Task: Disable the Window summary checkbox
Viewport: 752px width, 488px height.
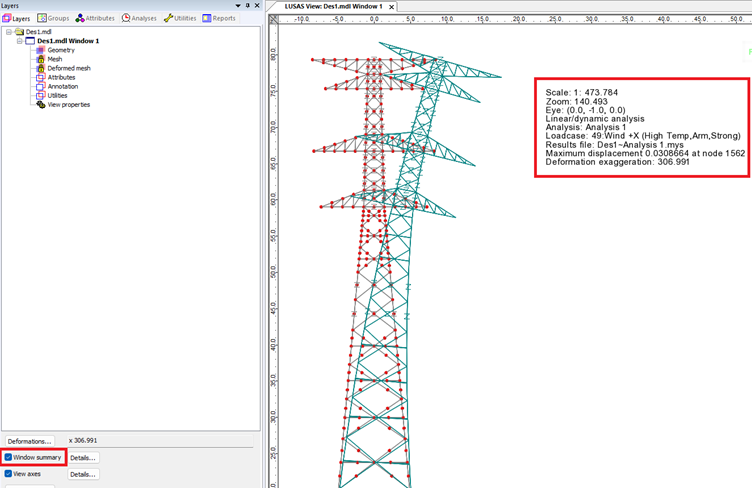Action: pos(9,458)
